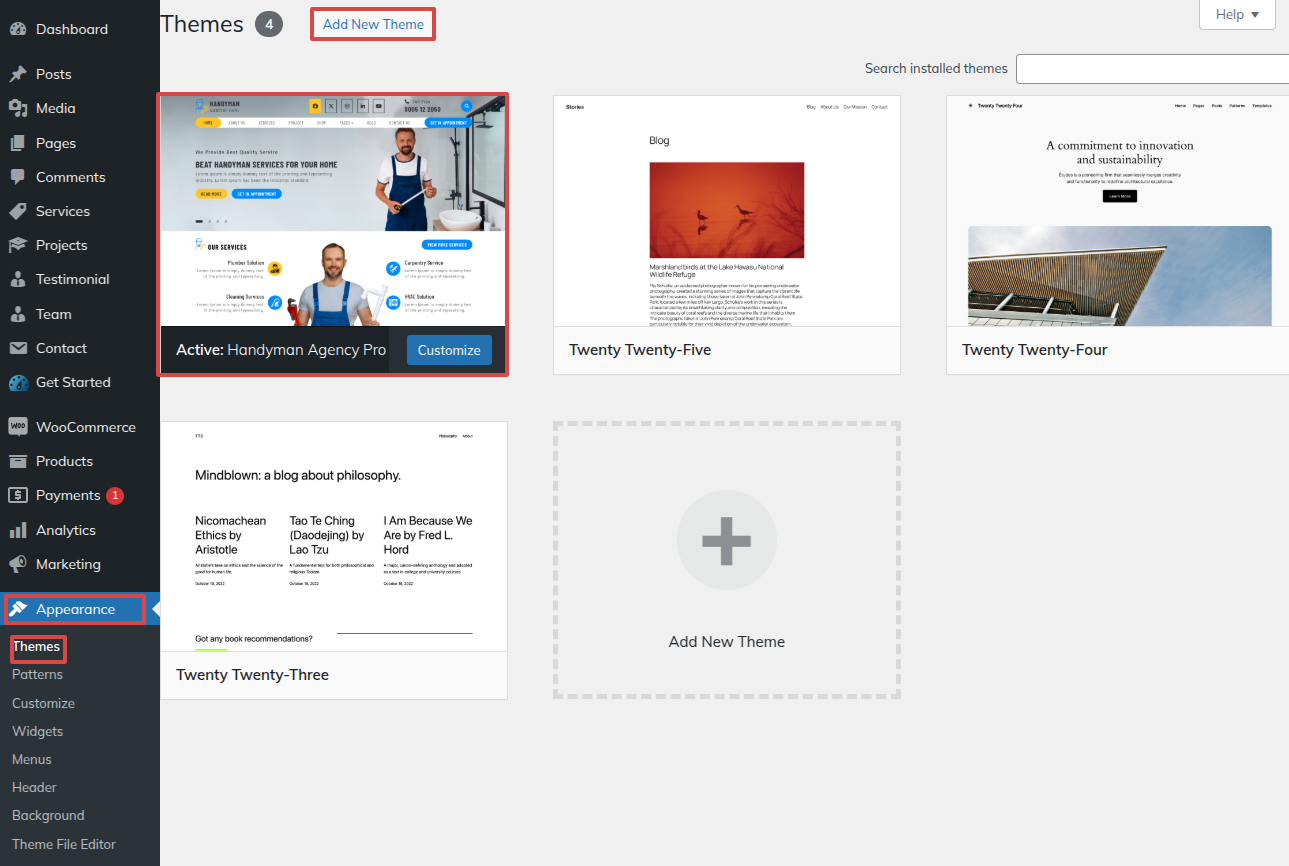
Task: Click the Team person icon
Action: 17,314
